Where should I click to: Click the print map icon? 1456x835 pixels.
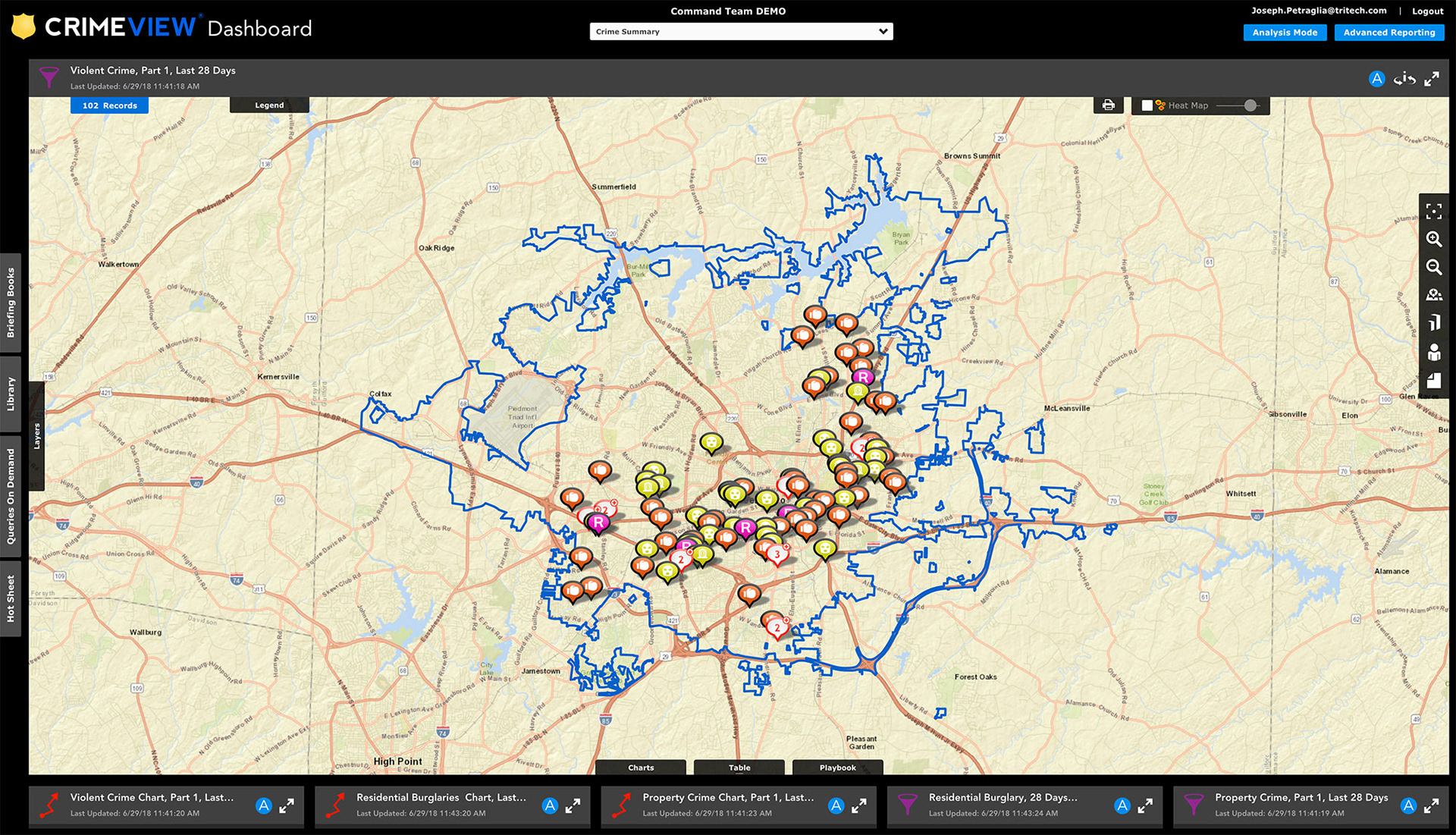coord(1108,105)
